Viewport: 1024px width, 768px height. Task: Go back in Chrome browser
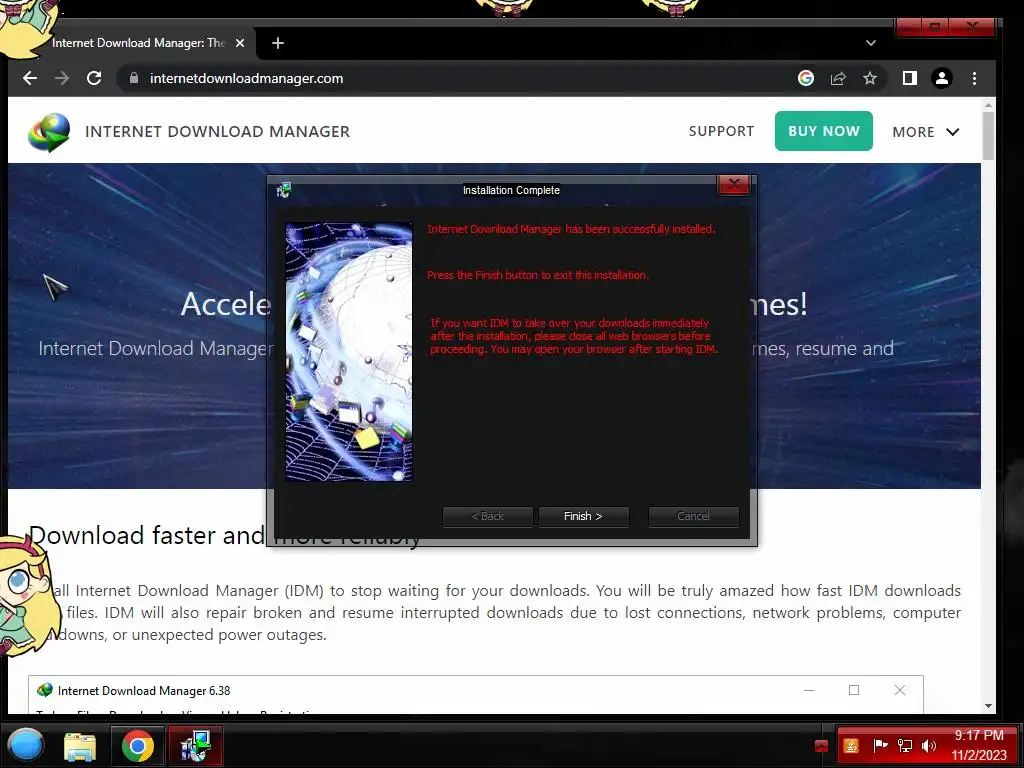pos(30,78)
